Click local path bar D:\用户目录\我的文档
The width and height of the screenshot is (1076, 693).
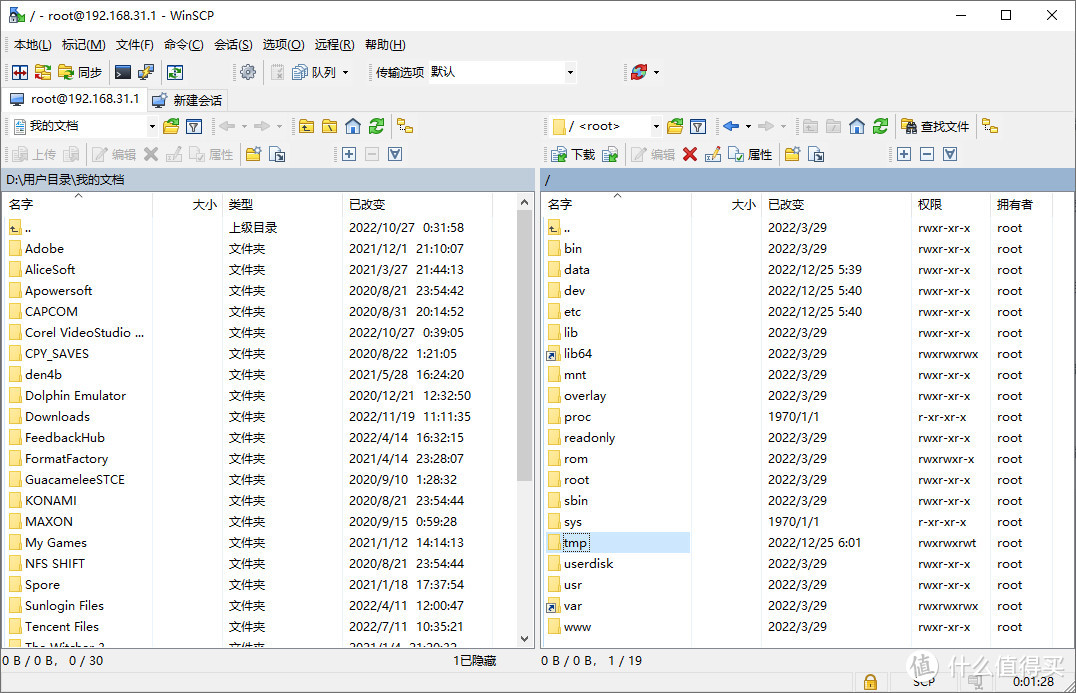click(268, 180)
